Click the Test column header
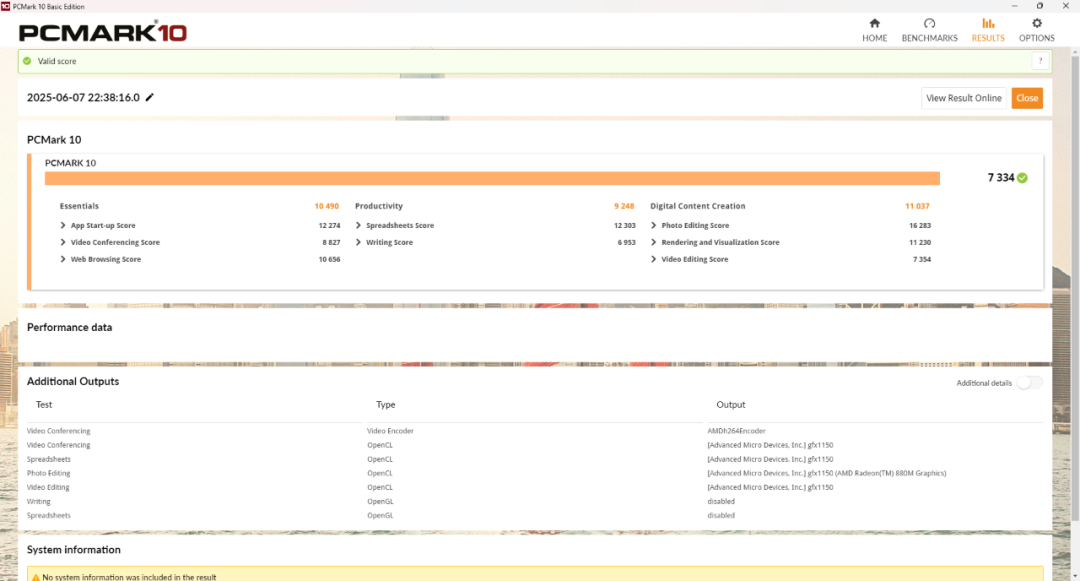The height and width of the screenshot is (581, 1080). click(44, 405)
